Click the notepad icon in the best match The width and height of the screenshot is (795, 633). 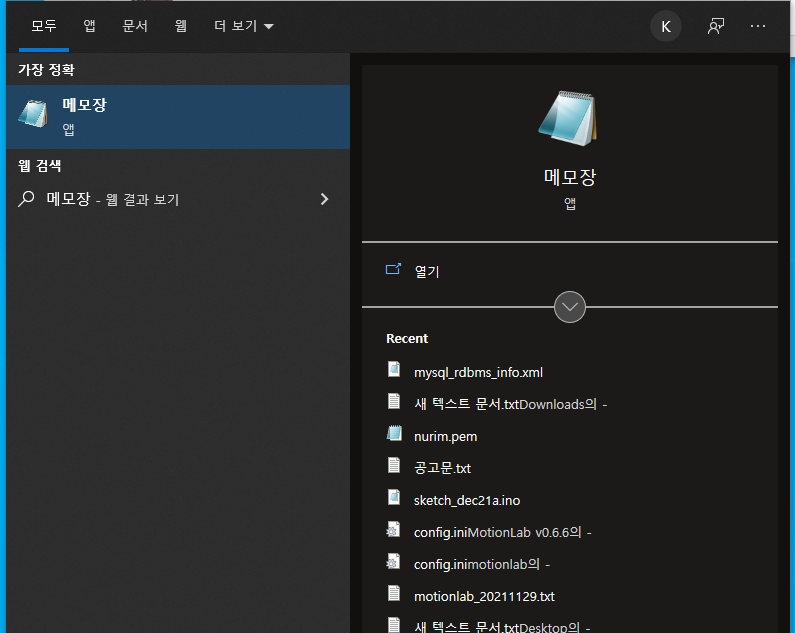(33, 114)
